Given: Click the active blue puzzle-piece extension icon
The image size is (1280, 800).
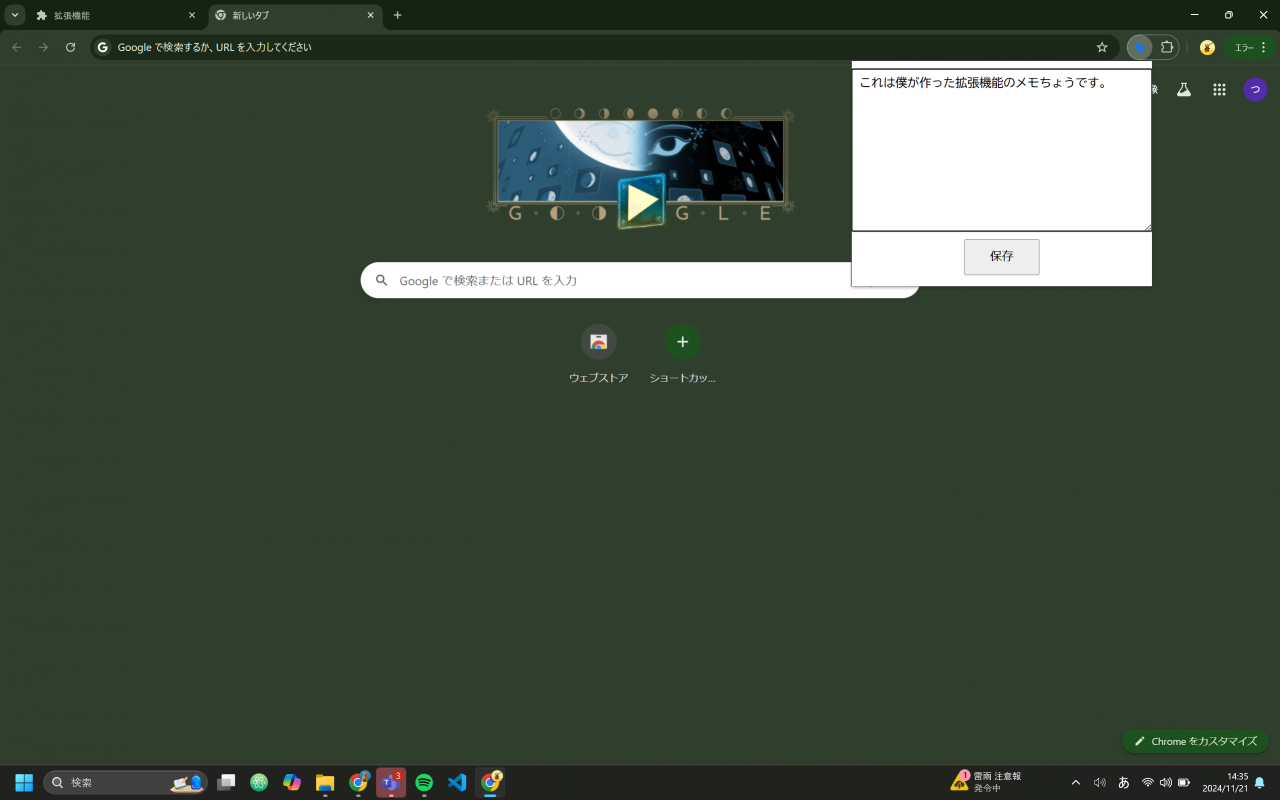Looking at the screenshot, I should [x=1139, y=47].
